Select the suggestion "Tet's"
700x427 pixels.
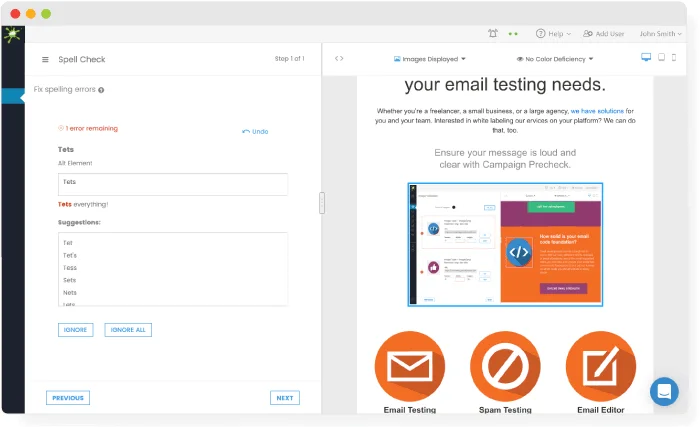pyautogui.click(x=70, y=255)
